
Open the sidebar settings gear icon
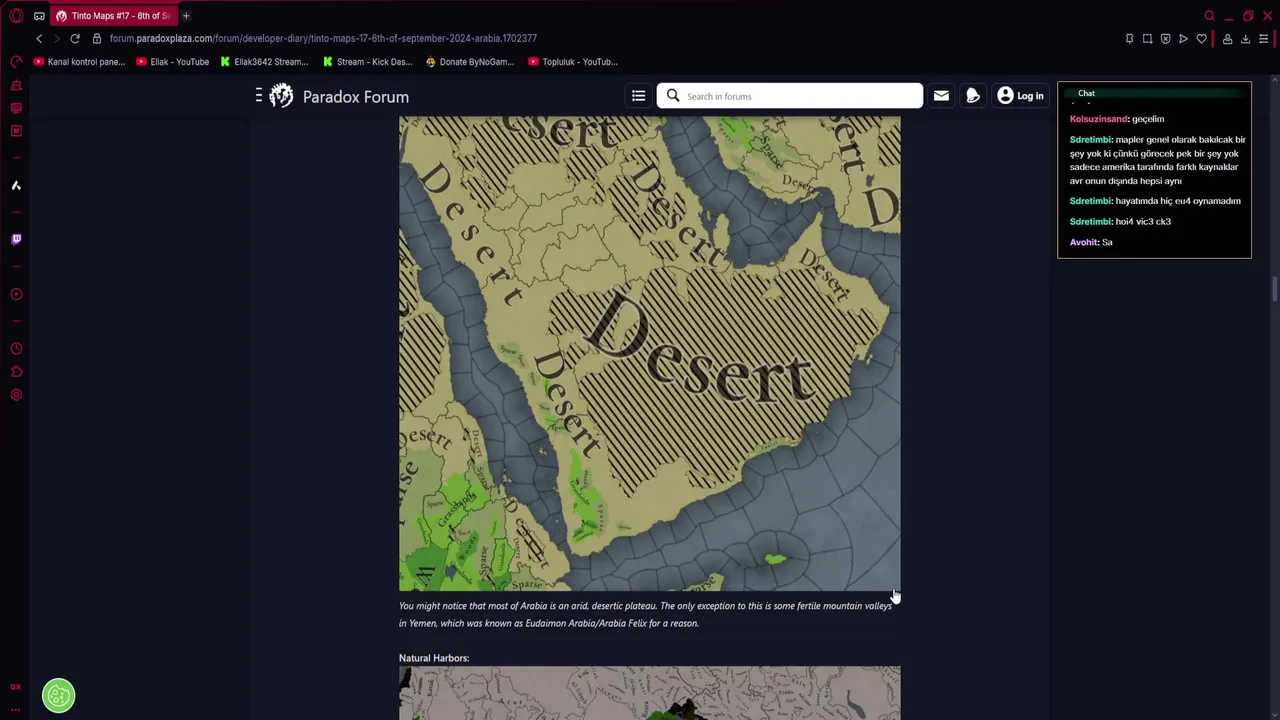tap(16, 395)
